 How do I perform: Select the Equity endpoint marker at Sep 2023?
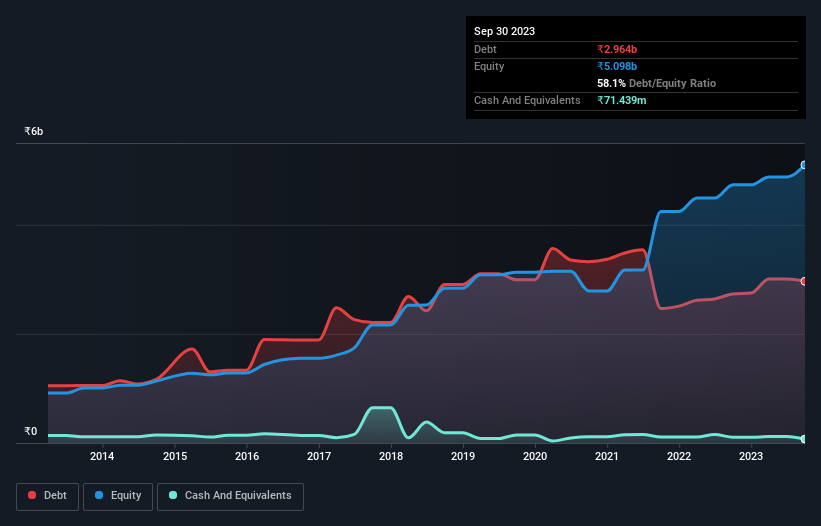(804, 165)
